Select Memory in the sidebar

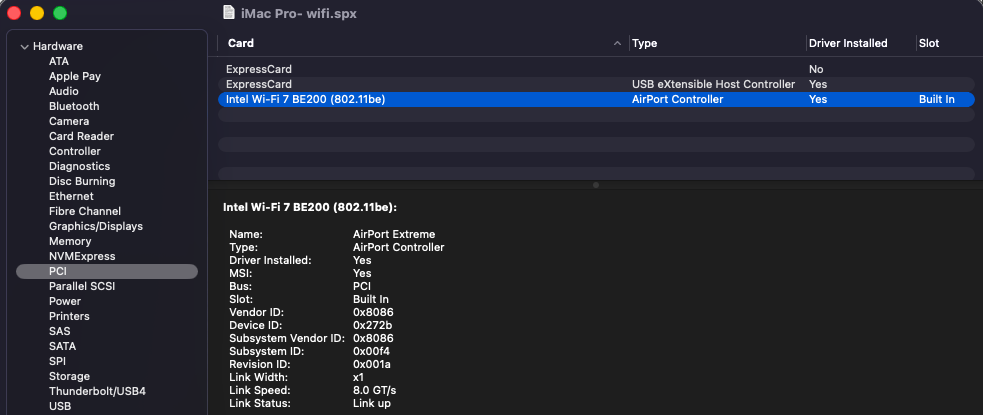click(70, 241)
